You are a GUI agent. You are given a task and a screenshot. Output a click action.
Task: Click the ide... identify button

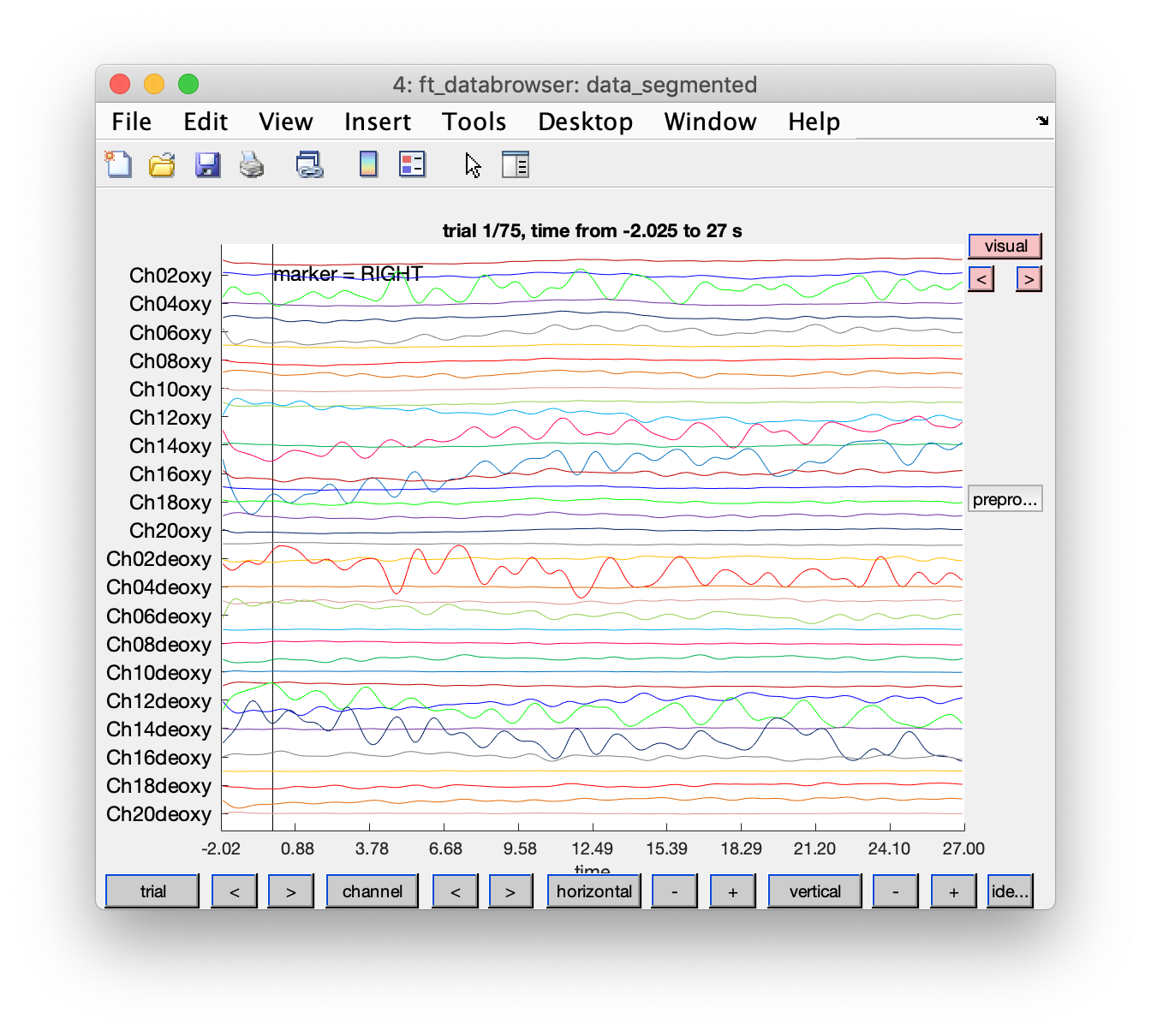(x=1011, y=891)
